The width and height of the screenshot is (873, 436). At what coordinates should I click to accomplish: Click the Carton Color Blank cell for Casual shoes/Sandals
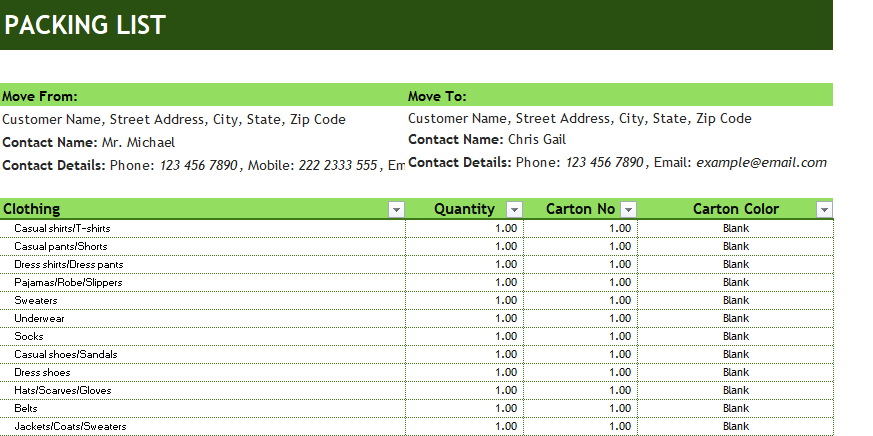coord(735,354)
